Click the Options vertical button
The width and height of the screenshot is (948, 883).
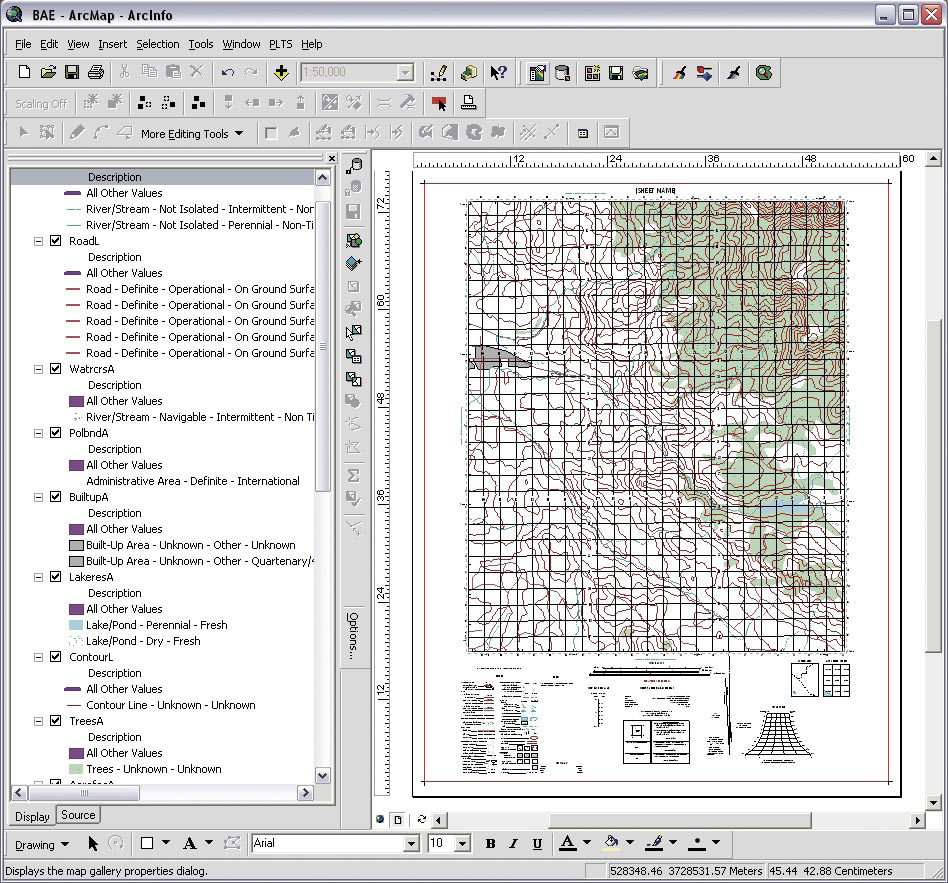353,634
